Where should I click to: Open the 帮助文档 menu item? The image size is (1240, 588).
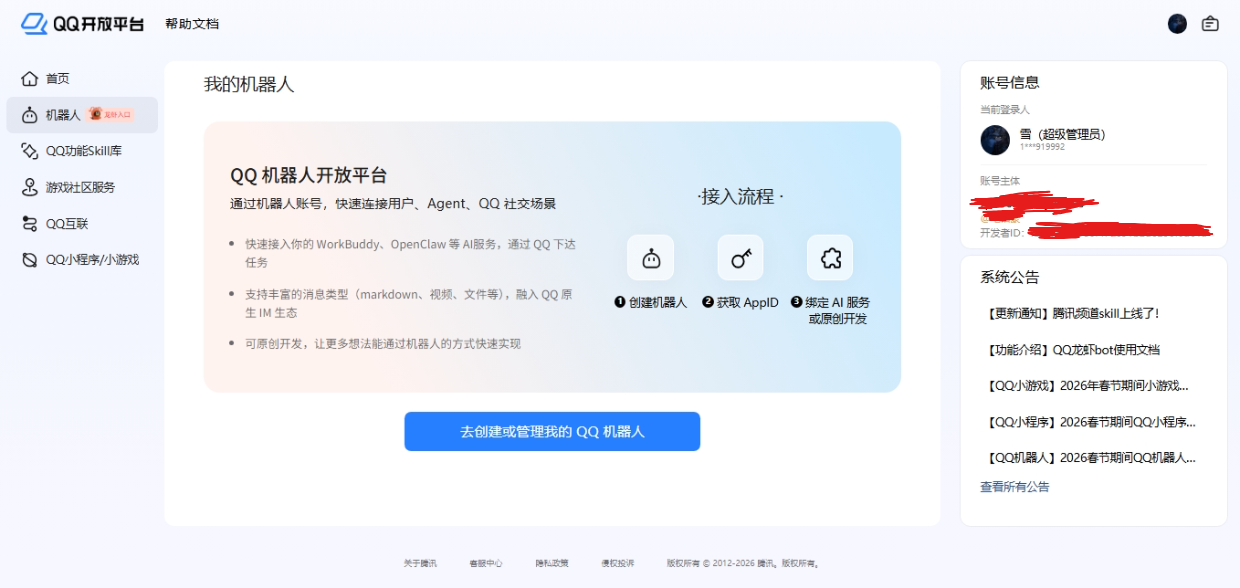192,24
